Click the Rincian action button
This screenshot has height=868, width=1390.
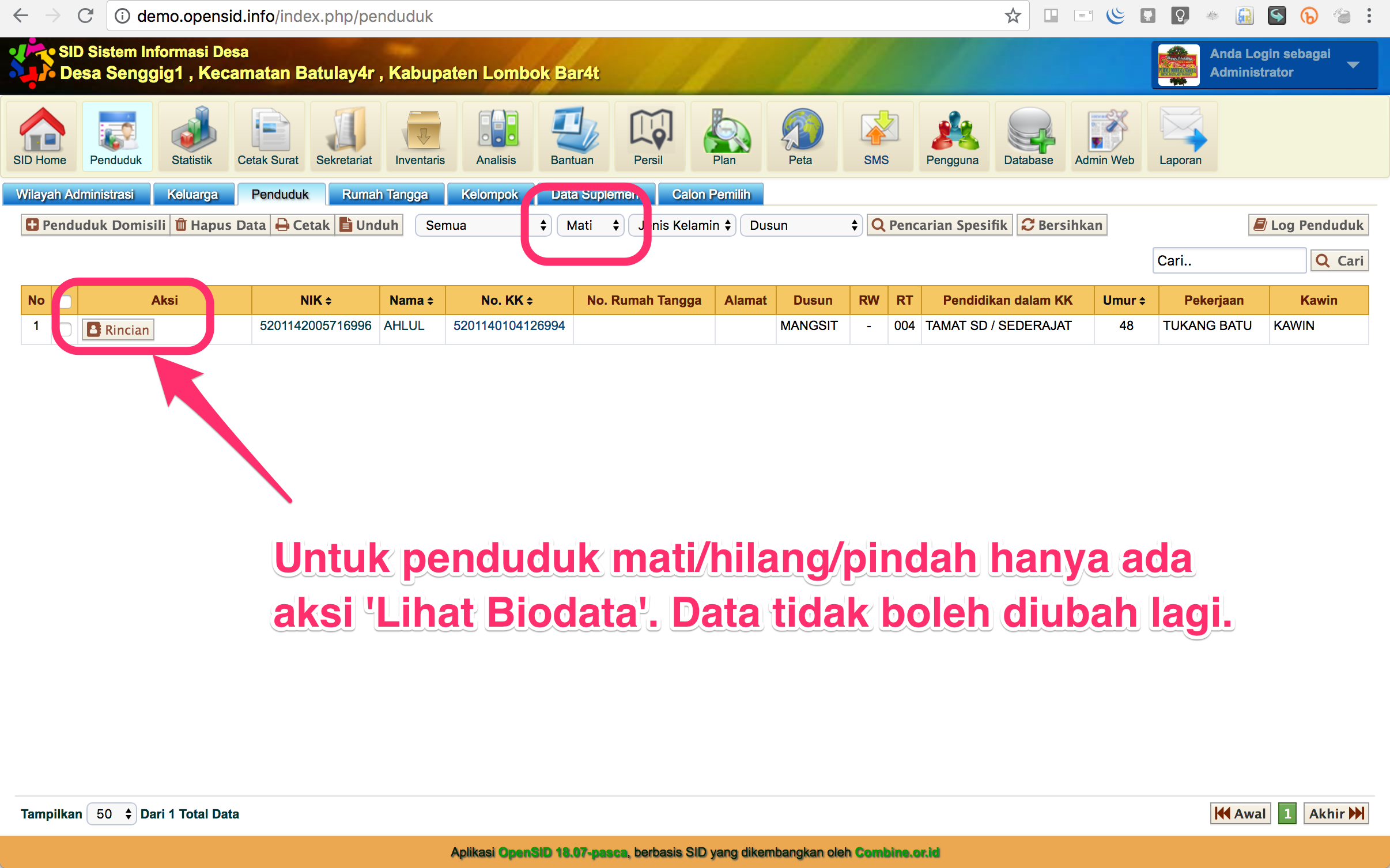coord(118,329)
